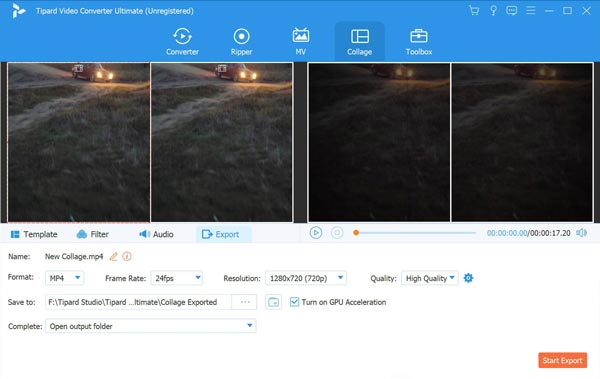The image size is (600, 379).
Task: Switch to the Template tab
Action: click(34, 234)
